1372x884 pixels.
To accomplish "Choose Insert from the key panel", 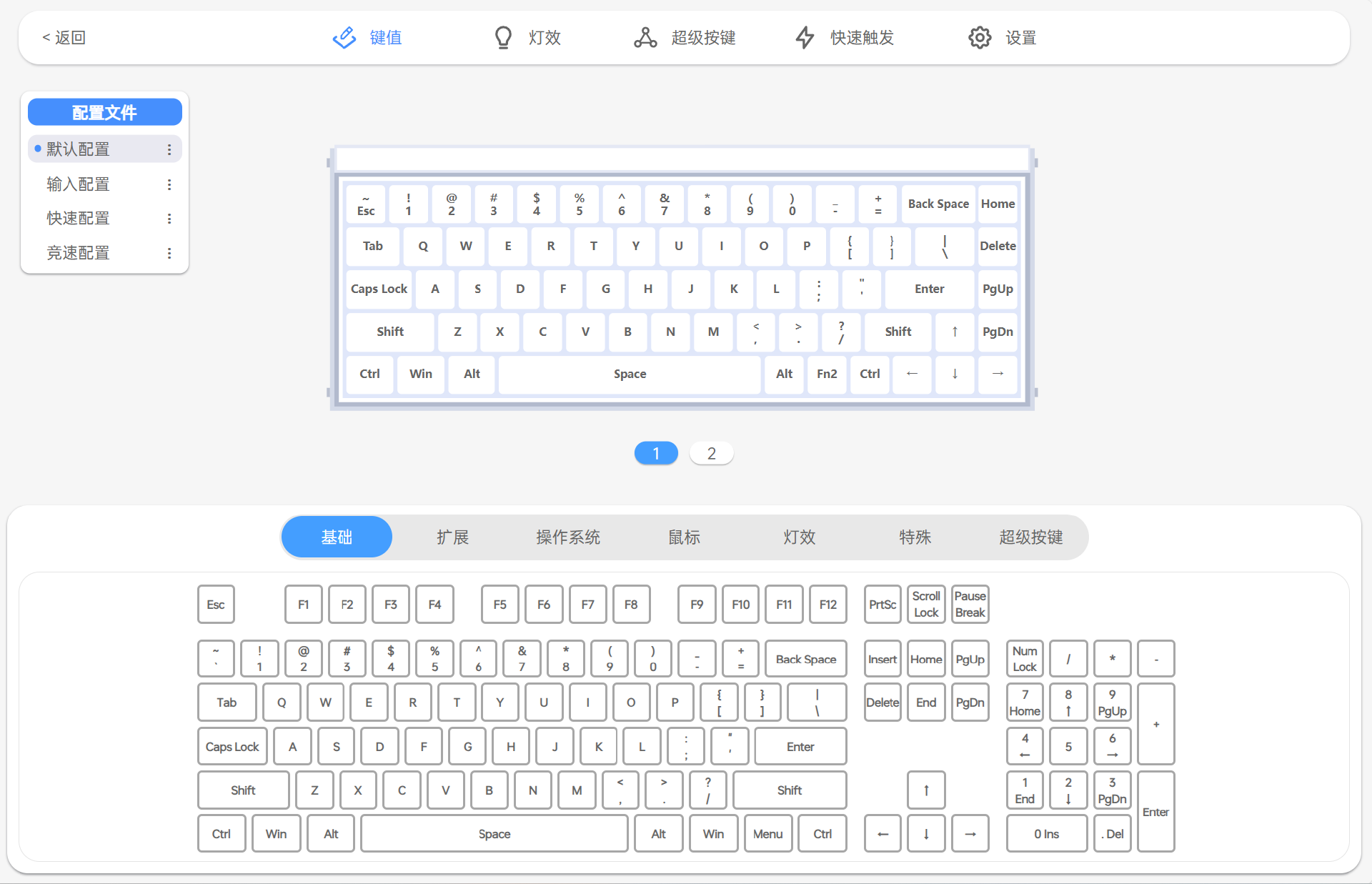I will pyautogui.click(x=883, y=659).
